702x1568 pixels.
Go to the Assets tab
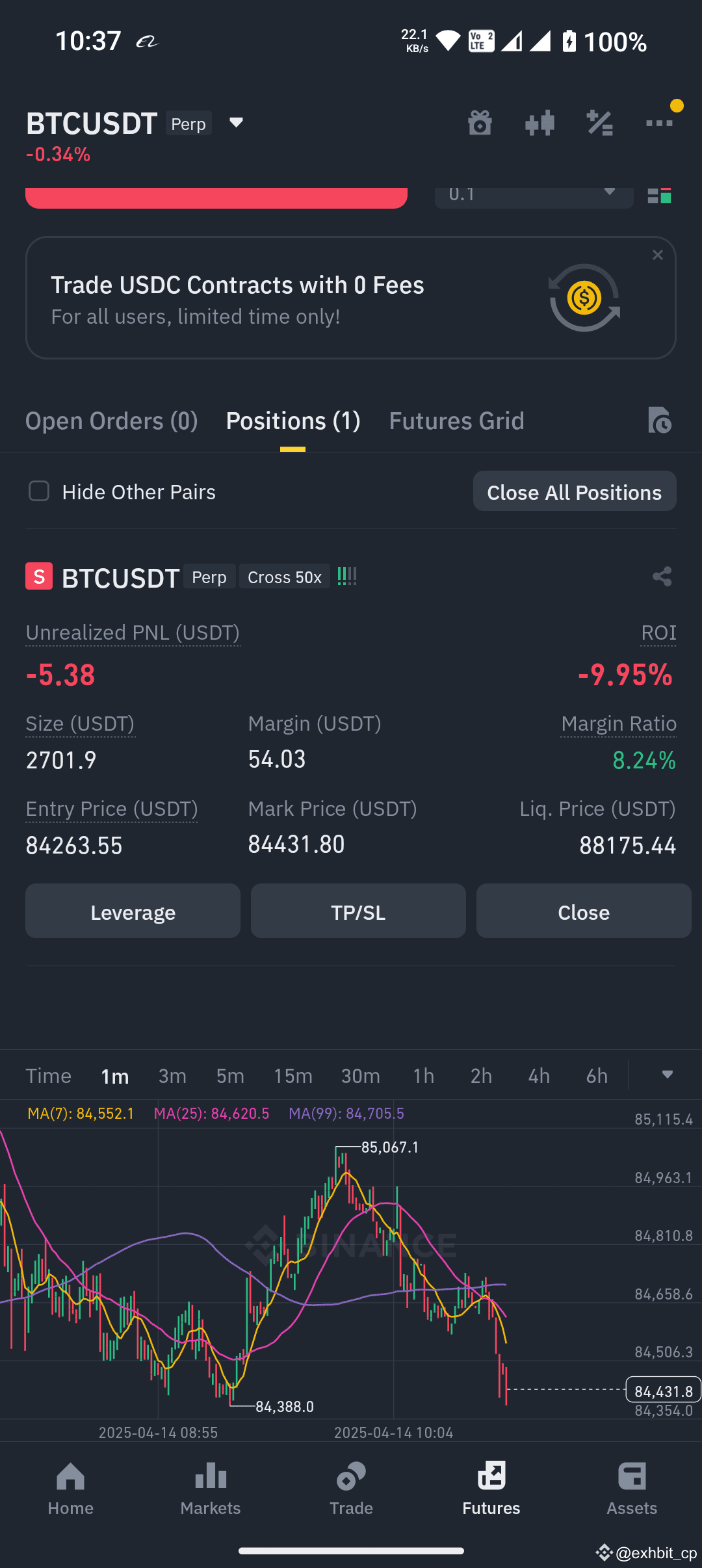click(632, 1489)
